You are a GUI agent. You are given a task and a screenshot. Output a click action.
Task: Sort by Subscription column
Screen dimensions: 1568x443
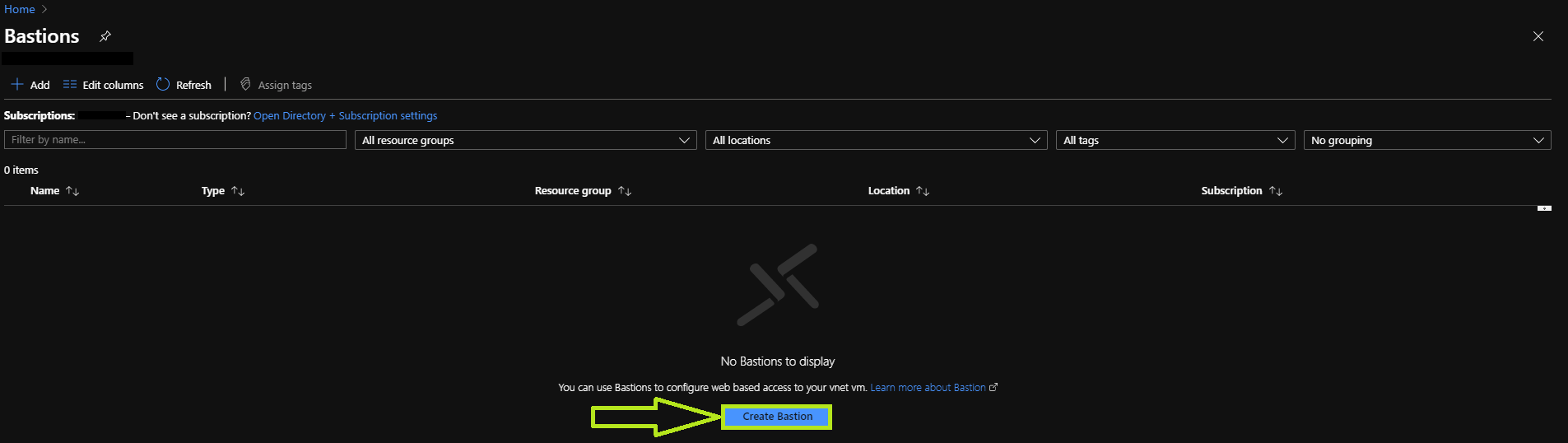(1241, 191)
